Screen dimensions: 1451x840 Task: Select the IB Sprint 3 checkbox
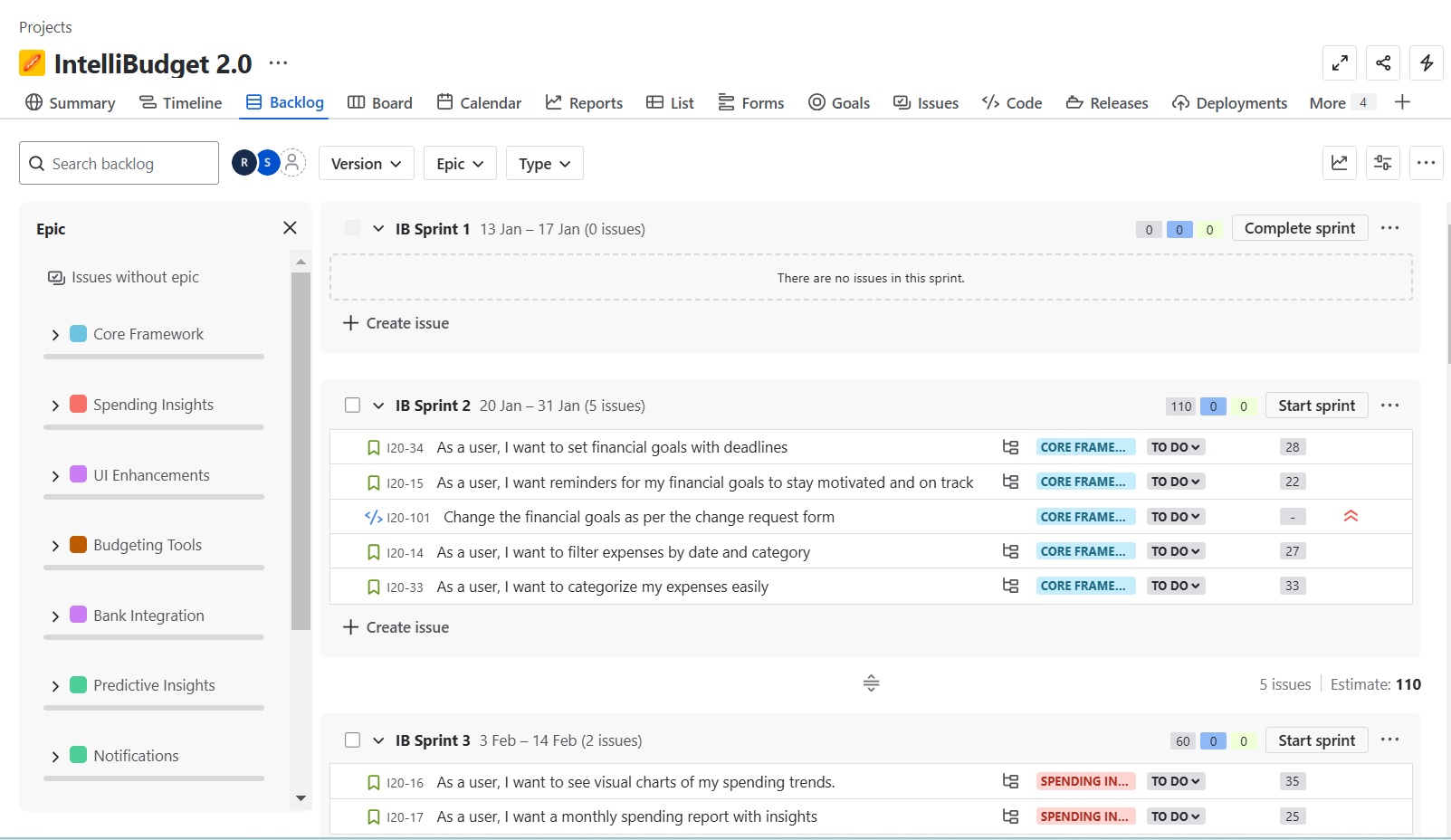352,740
